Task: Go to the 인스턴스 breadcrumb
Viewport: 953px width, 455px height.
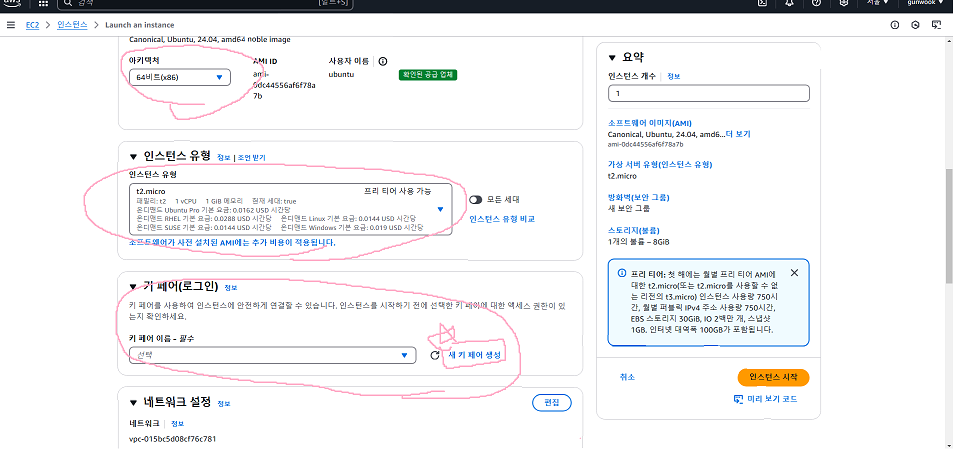Action: pos(72,25)
